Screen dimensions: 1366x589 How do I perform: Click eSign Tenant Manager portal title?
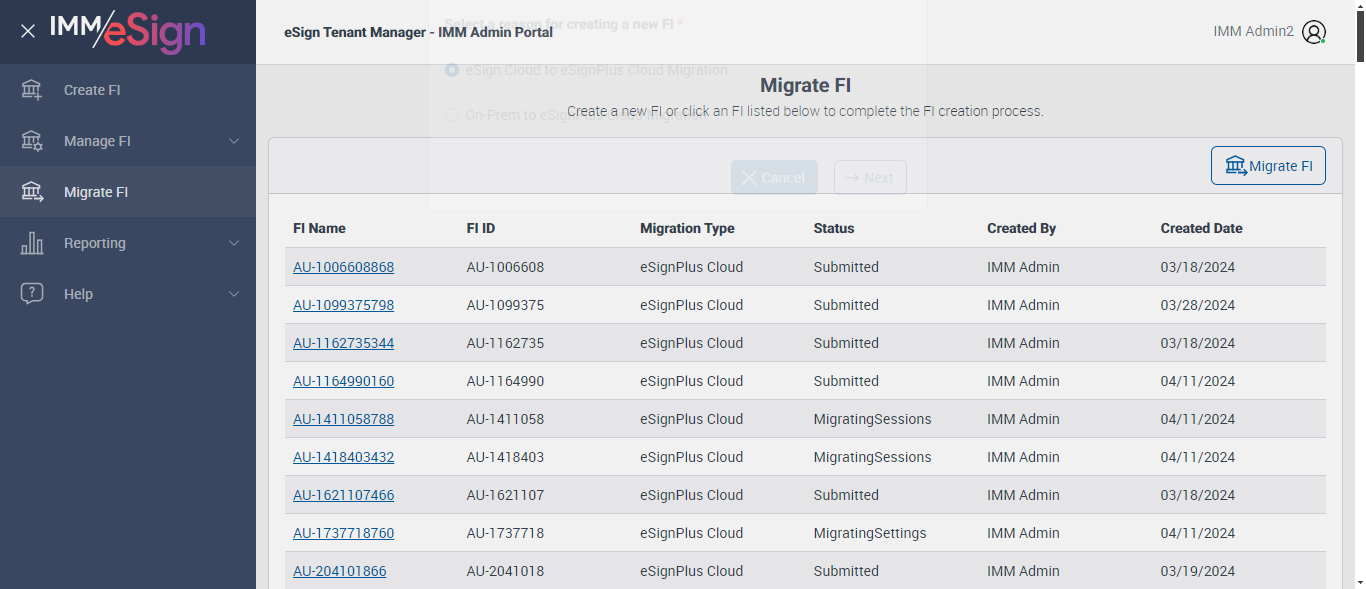pos(418,32)
